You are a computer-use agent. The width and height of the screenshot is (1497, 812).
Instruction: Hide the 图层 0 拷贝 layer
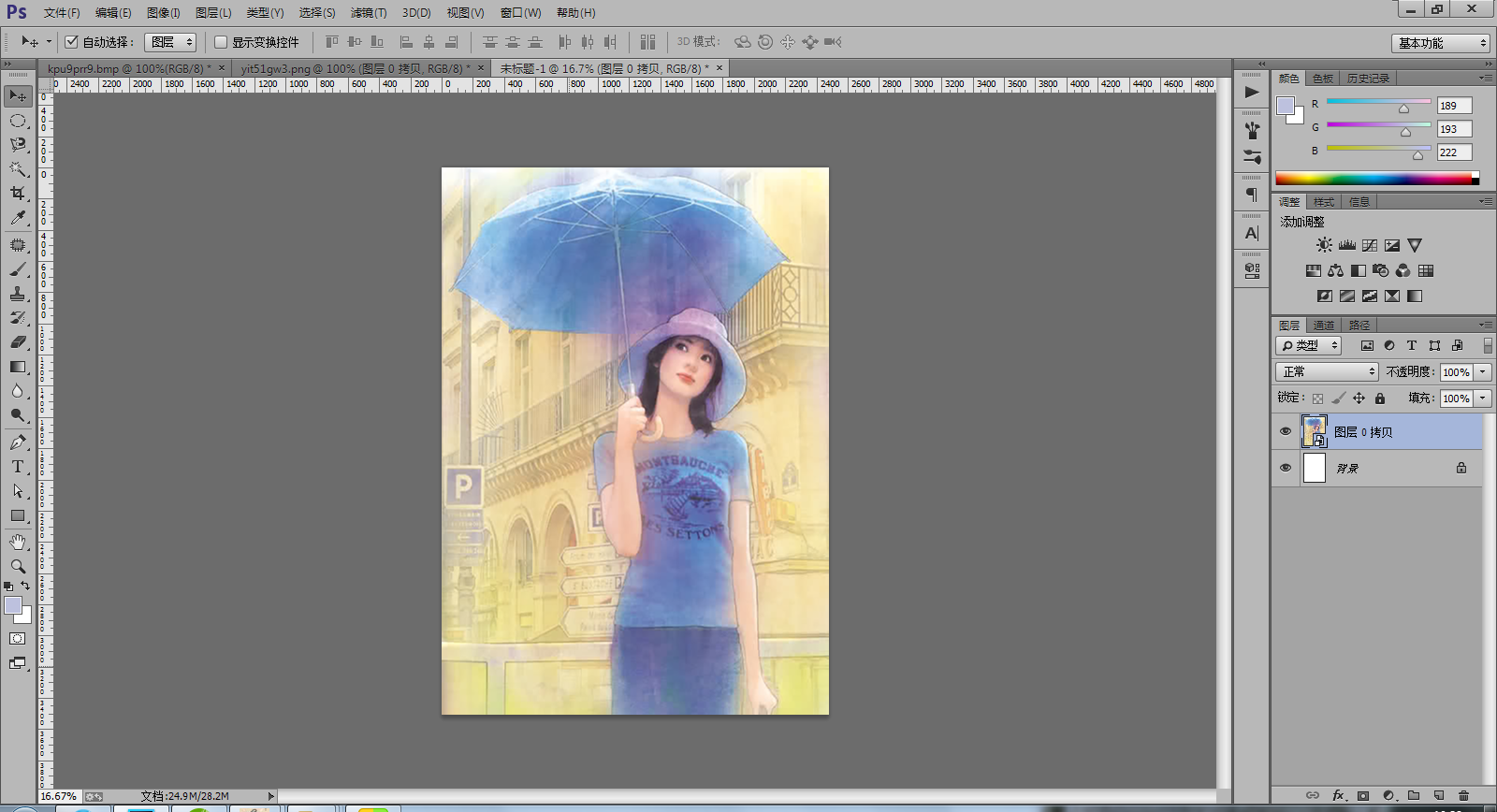click(1286, 431)
